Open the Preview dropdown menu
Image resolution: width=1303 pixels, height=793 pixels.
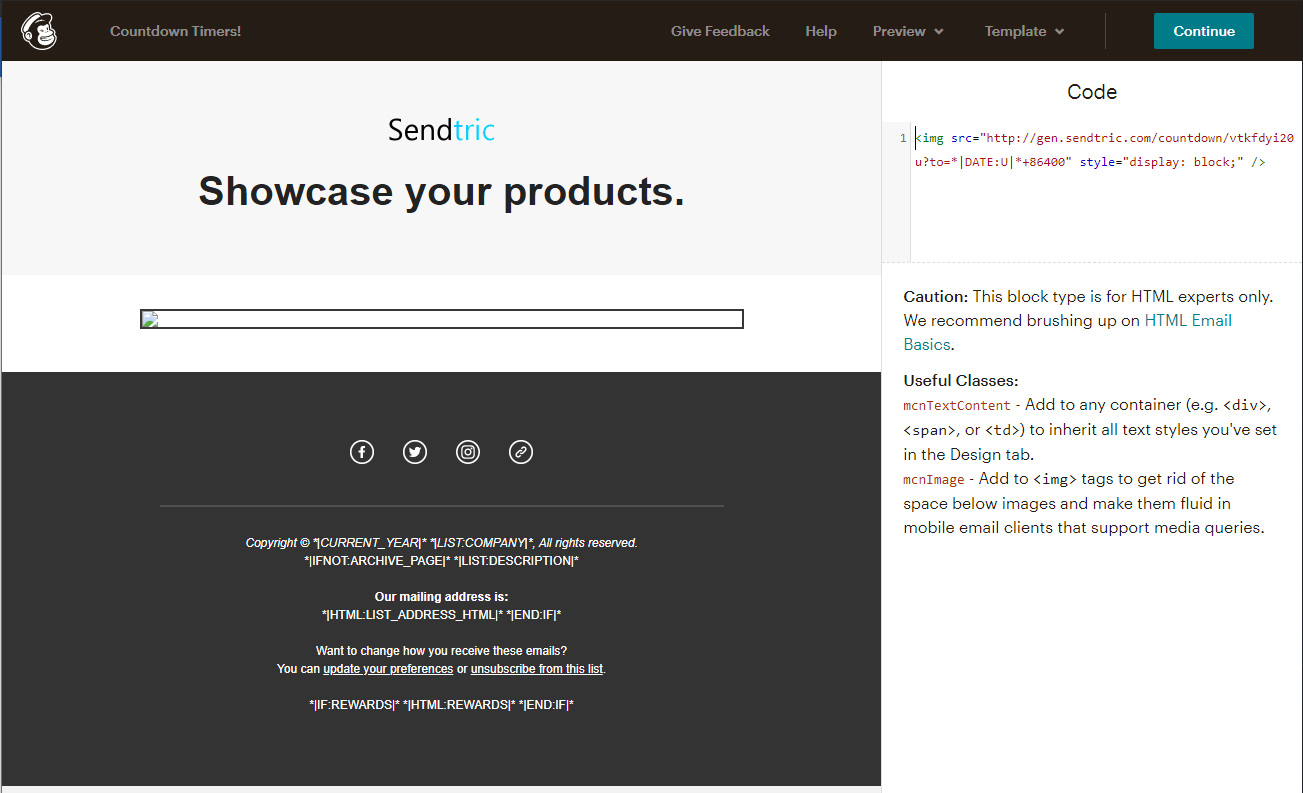click(908, 31)
